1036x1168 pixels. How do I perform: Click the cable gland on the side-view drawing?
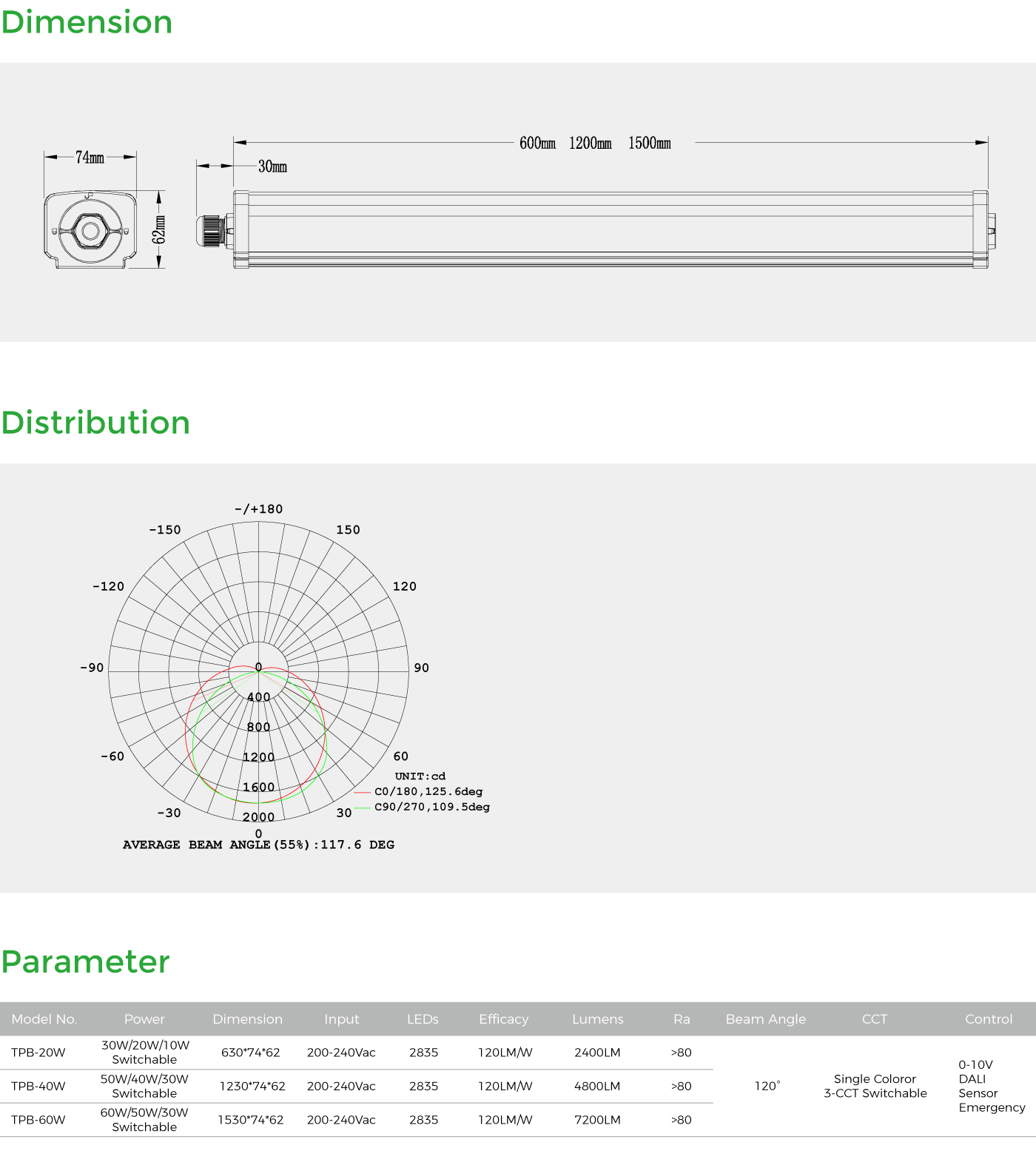pyautogui.click(x=212, y=230)
